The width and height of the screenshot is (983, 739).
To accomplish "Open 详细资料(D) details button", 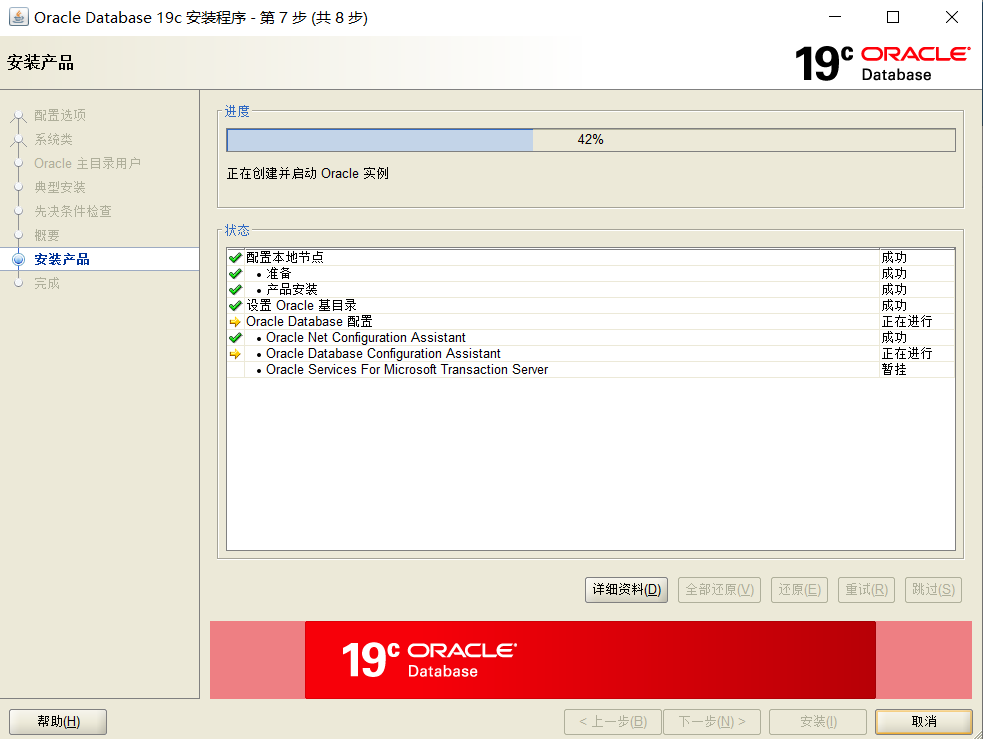I will tap(626, 590).
